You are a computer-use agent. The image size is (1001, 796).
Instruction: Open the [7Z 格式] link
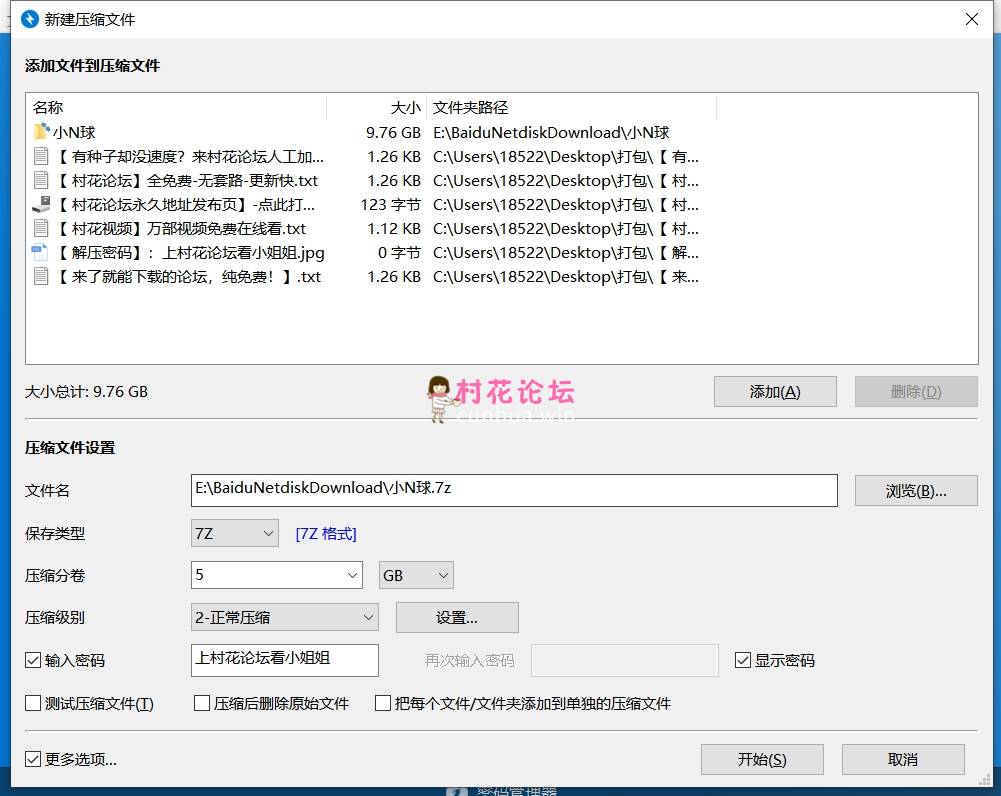[x=326, y=534]
